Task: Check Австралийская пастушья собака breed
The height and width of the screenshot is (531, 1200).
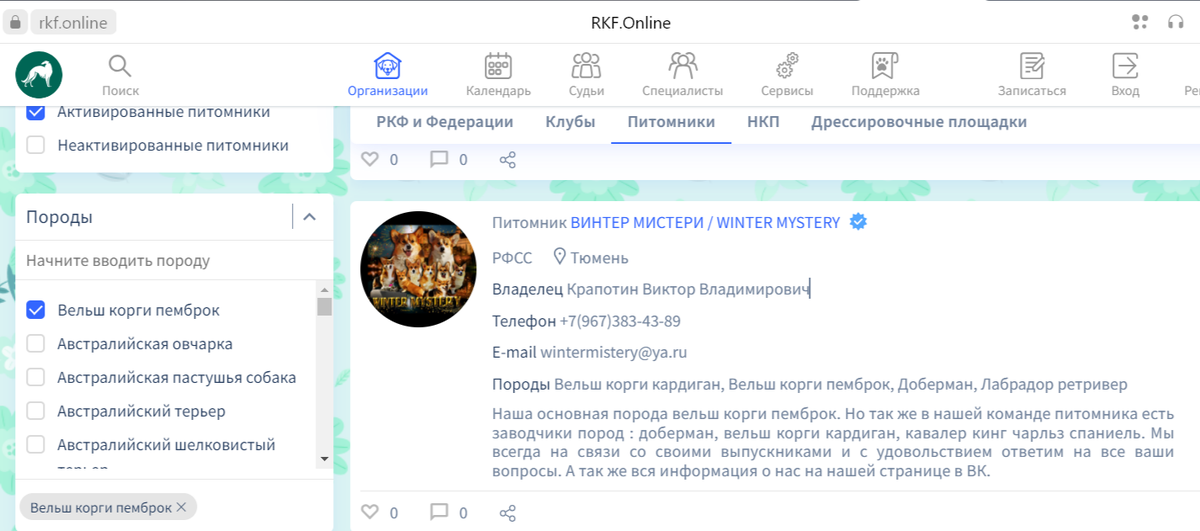Action: tap(36, 377)
